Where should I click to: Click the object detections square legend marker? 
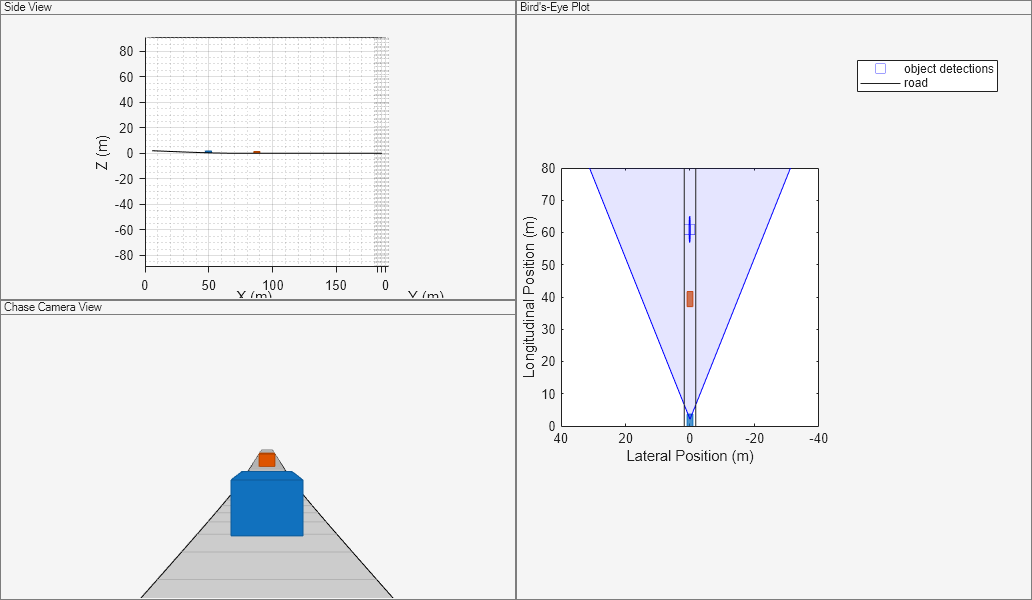(x=880, y=68)
